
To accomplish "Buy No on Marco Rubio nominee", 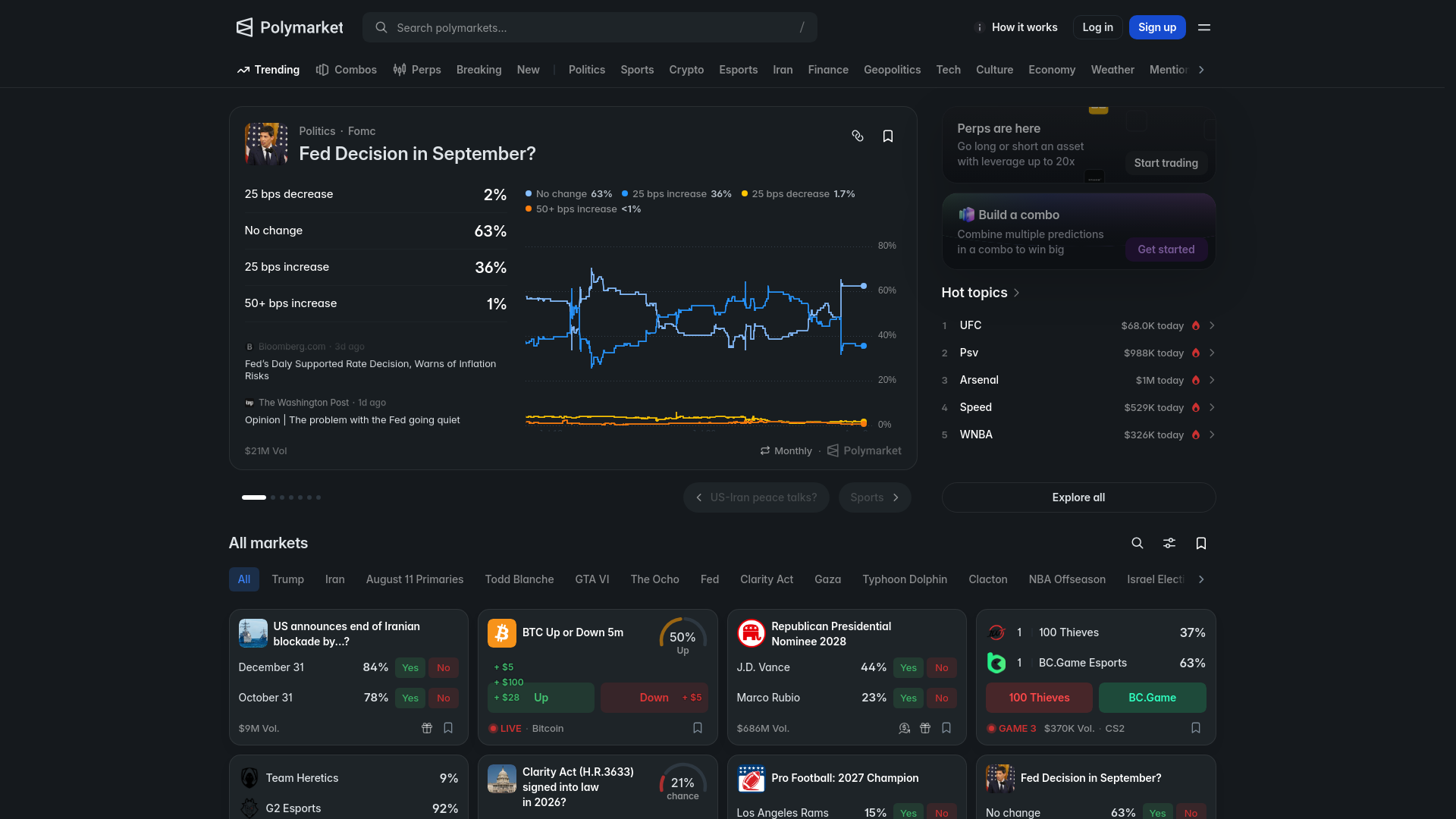I will (942, 698).
